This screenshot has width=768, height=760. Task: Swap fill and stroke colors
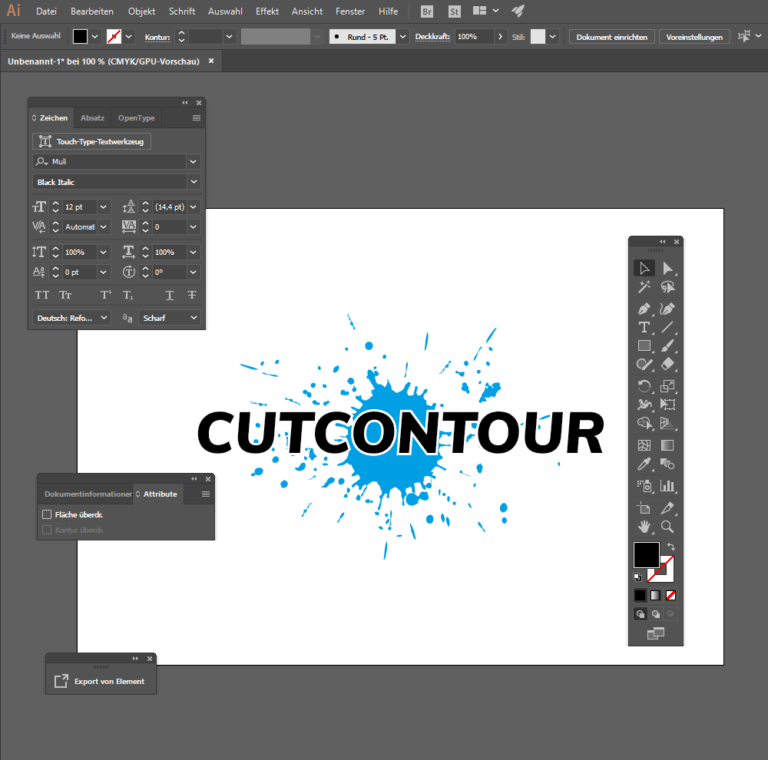671,546
